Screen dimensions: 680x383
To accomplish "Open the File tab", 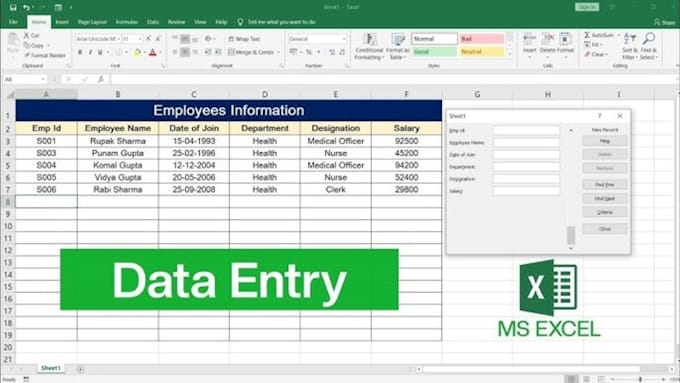I will (13, 22).
